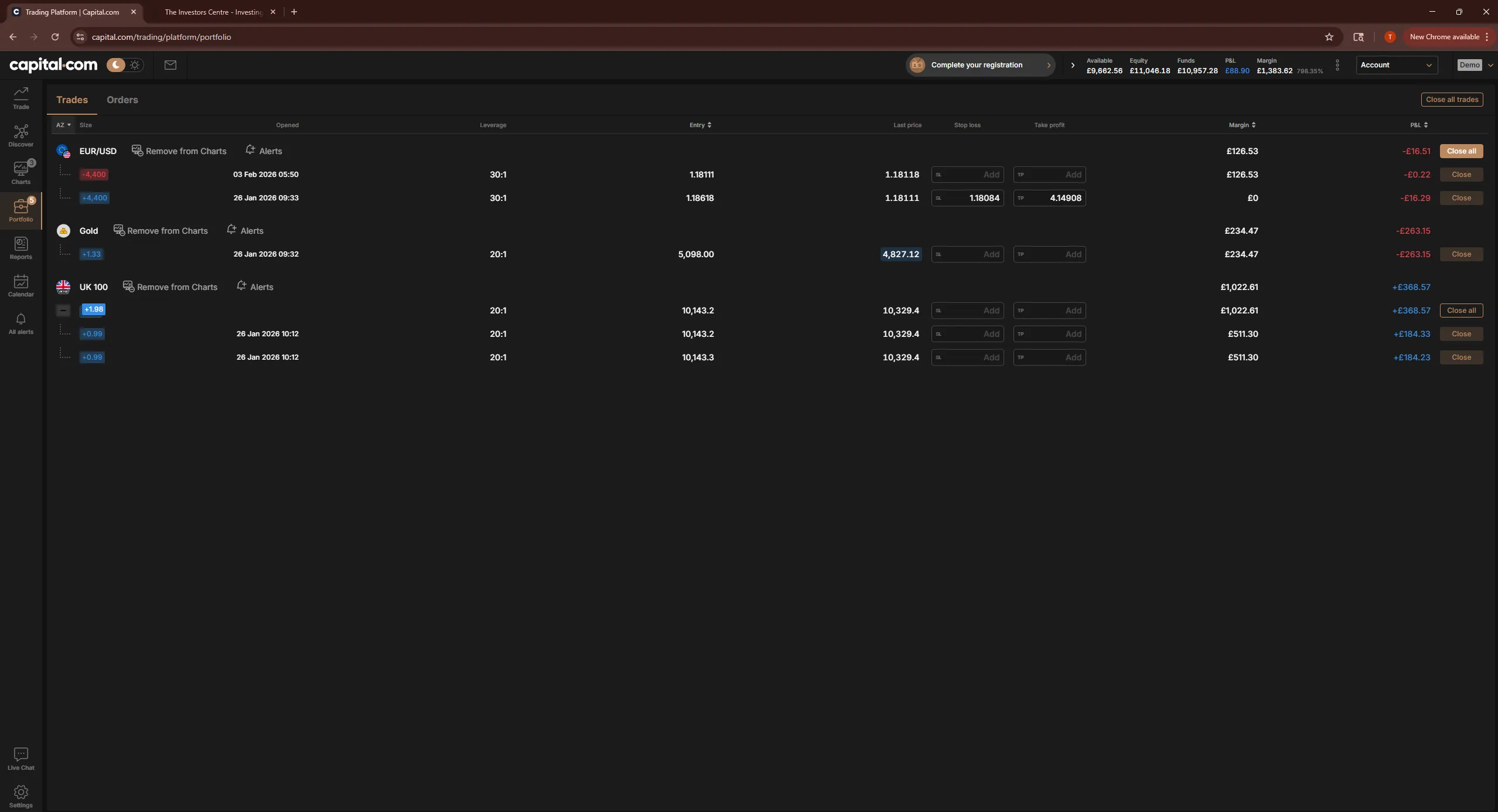
Task: Open the Calendar sidebar icon
Action: click(21, 285)
